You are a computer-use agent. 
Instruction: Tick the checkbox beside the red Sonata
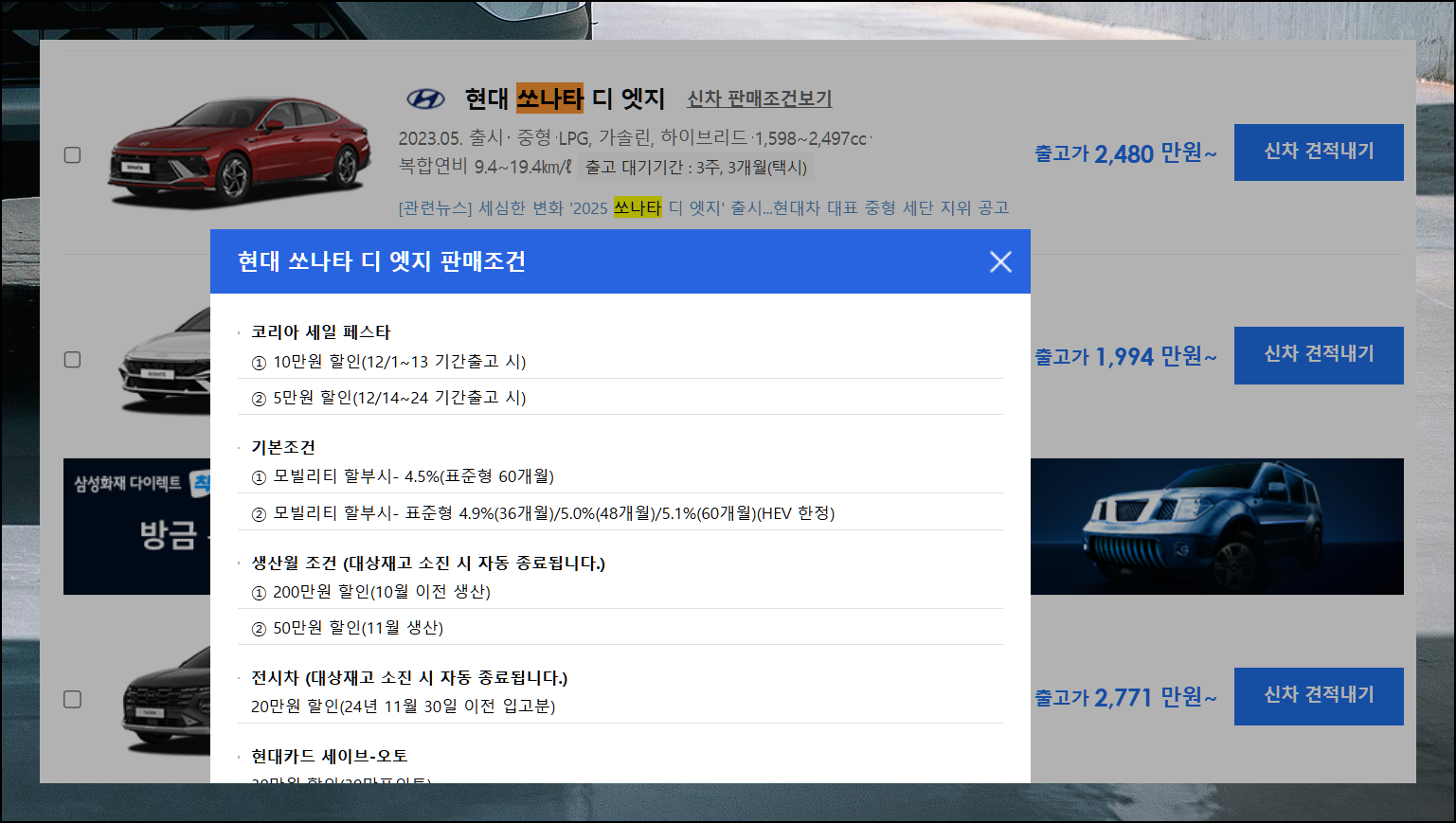72,154
